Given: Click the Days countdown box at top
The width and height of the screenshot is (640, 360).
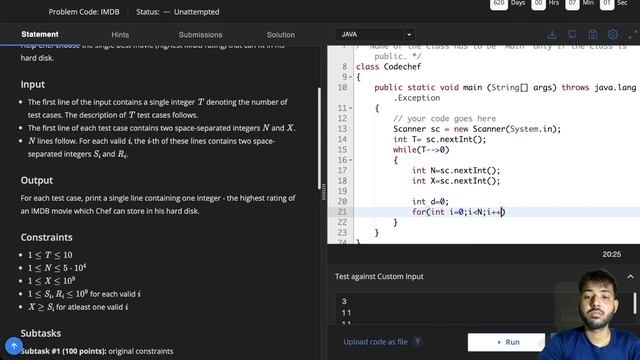Looking at the screenshot, I should [x=499, y=3].
